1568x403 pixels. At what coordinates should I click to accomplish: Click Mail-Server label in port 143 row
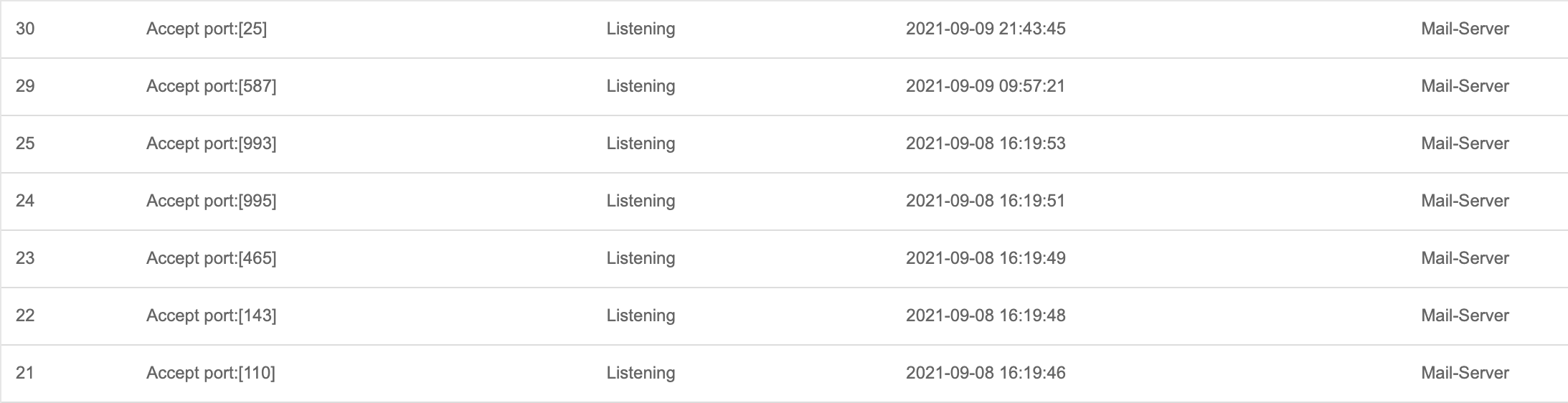(1465, 316)
